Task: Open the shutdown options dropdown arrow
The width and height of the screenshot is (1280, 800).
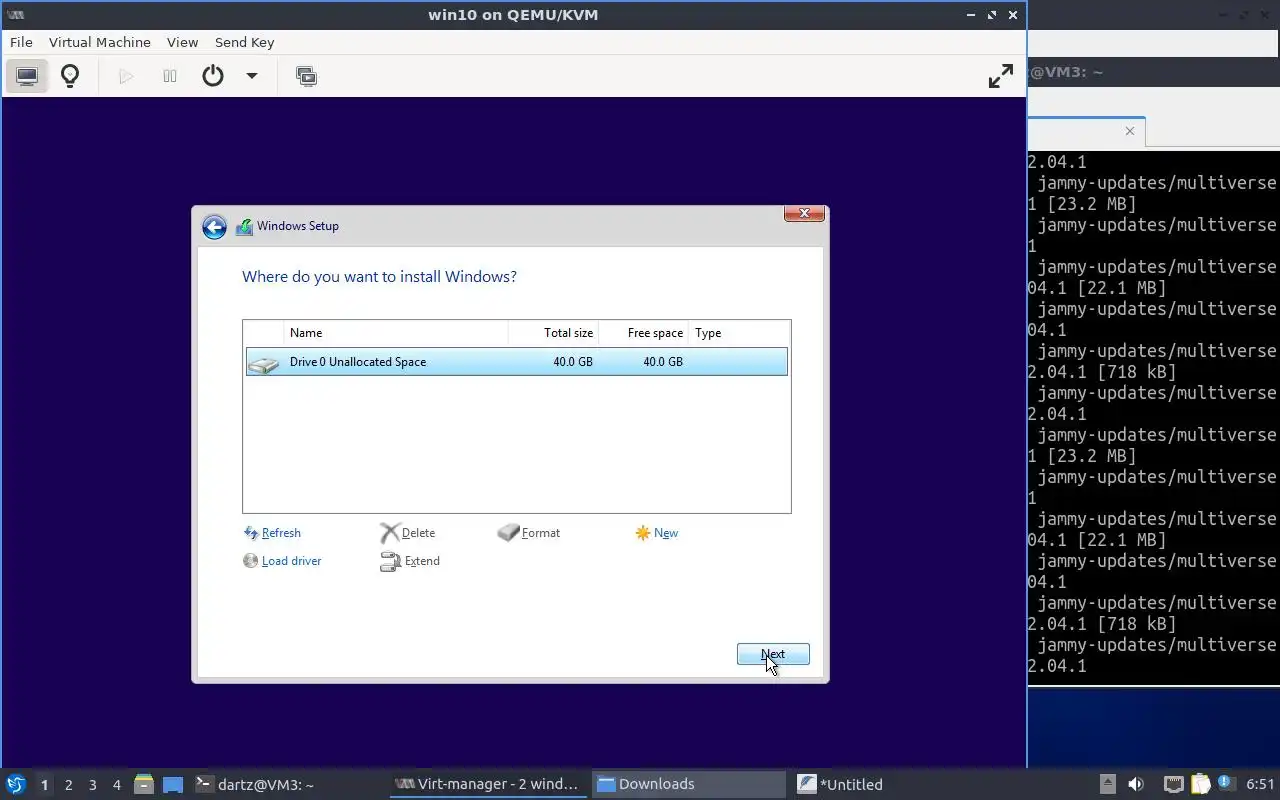Action: pos(252,76)
